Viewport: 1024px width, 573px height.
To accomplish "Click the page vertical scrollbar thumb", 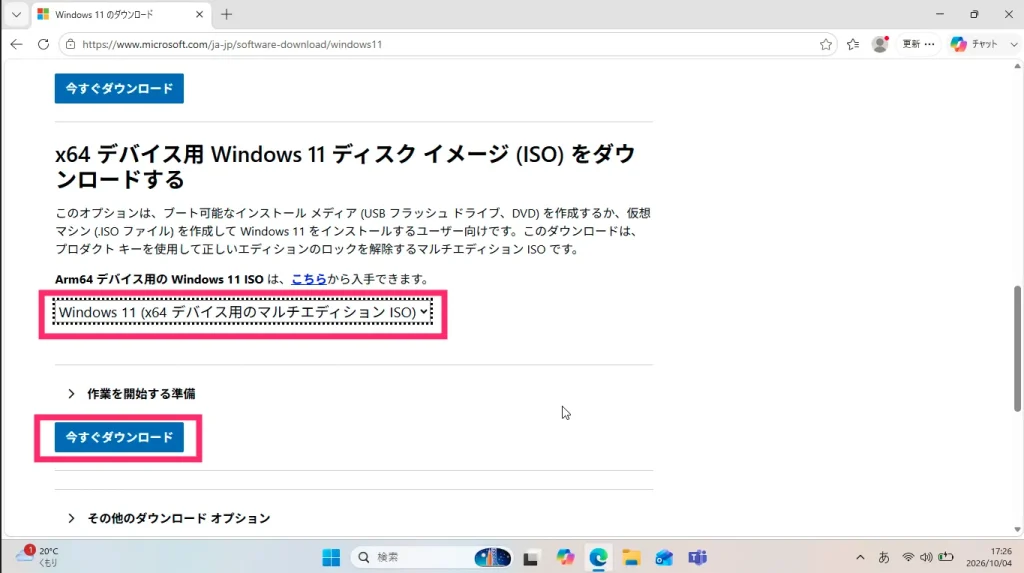I will coord(1017,349).
